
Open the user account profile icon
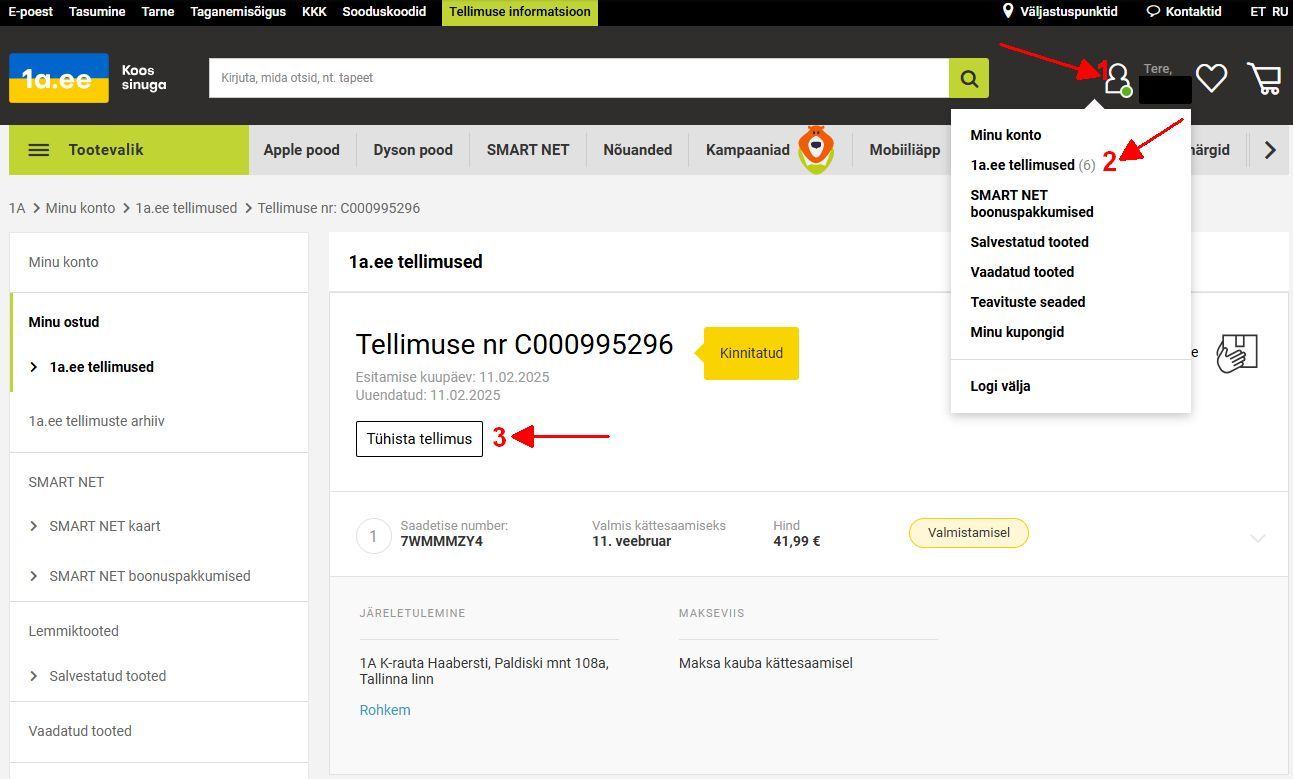(1117, 79)
